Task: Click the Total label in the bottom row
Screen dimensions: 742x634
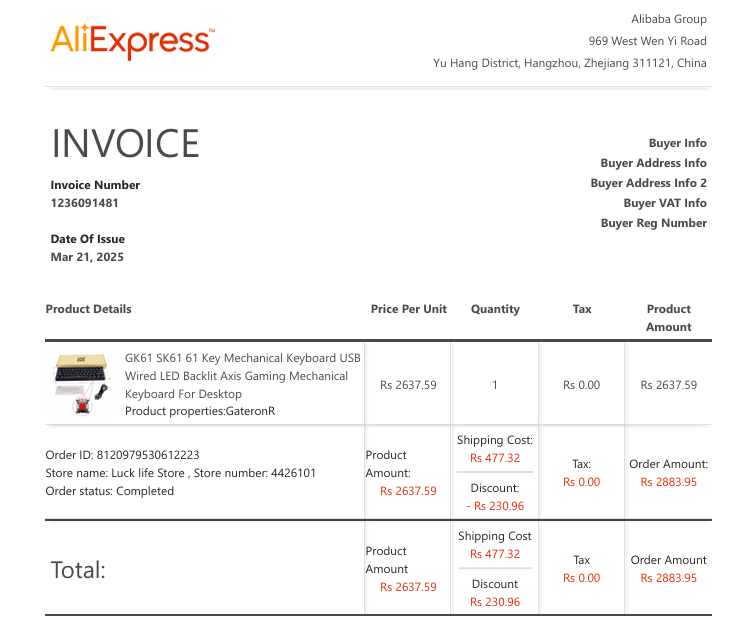Action: (x=78, y=570)
